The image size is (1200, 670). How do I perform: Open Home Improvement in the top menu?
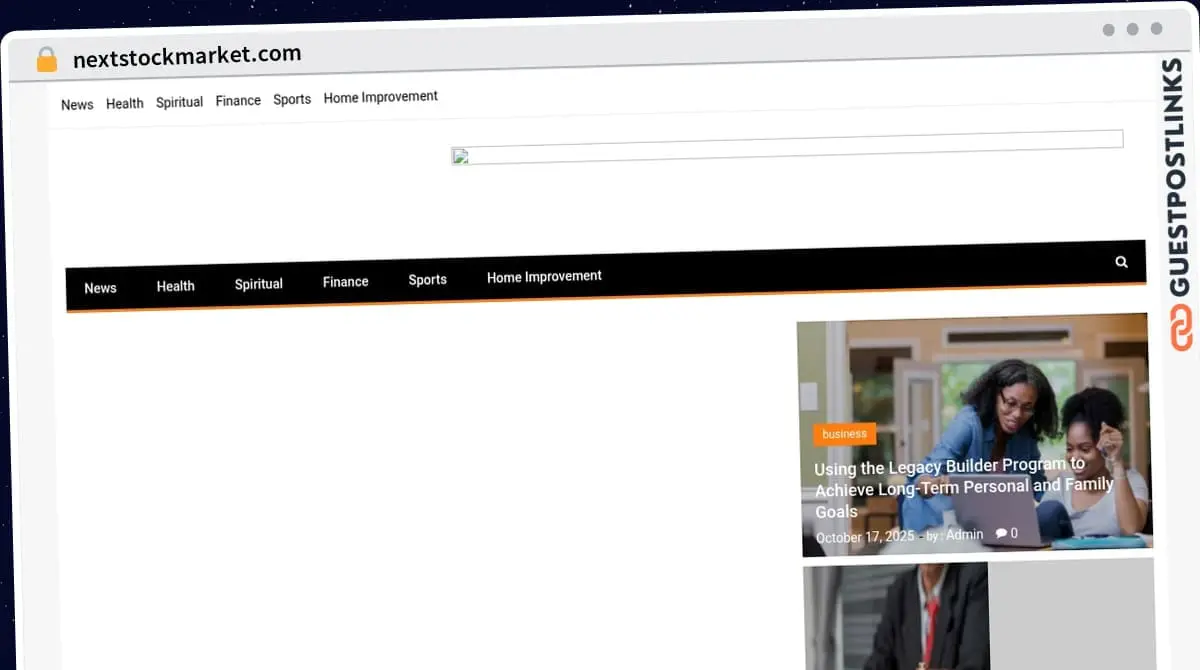(381, 97)
